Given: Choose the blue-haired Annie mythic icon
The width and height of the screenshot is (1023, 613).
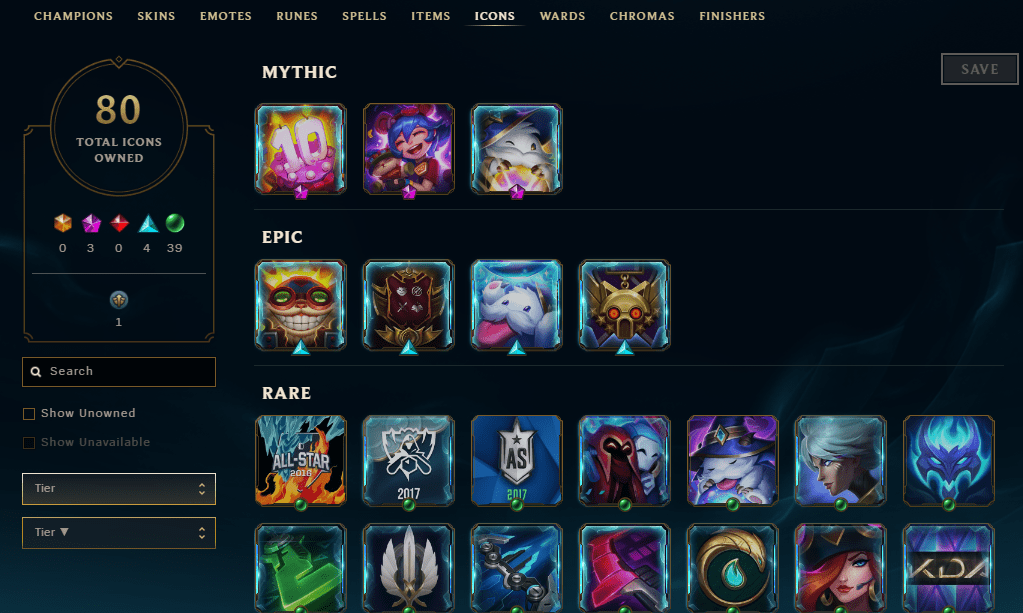Looking at the screenshot, I should click(x=408, y=149).
